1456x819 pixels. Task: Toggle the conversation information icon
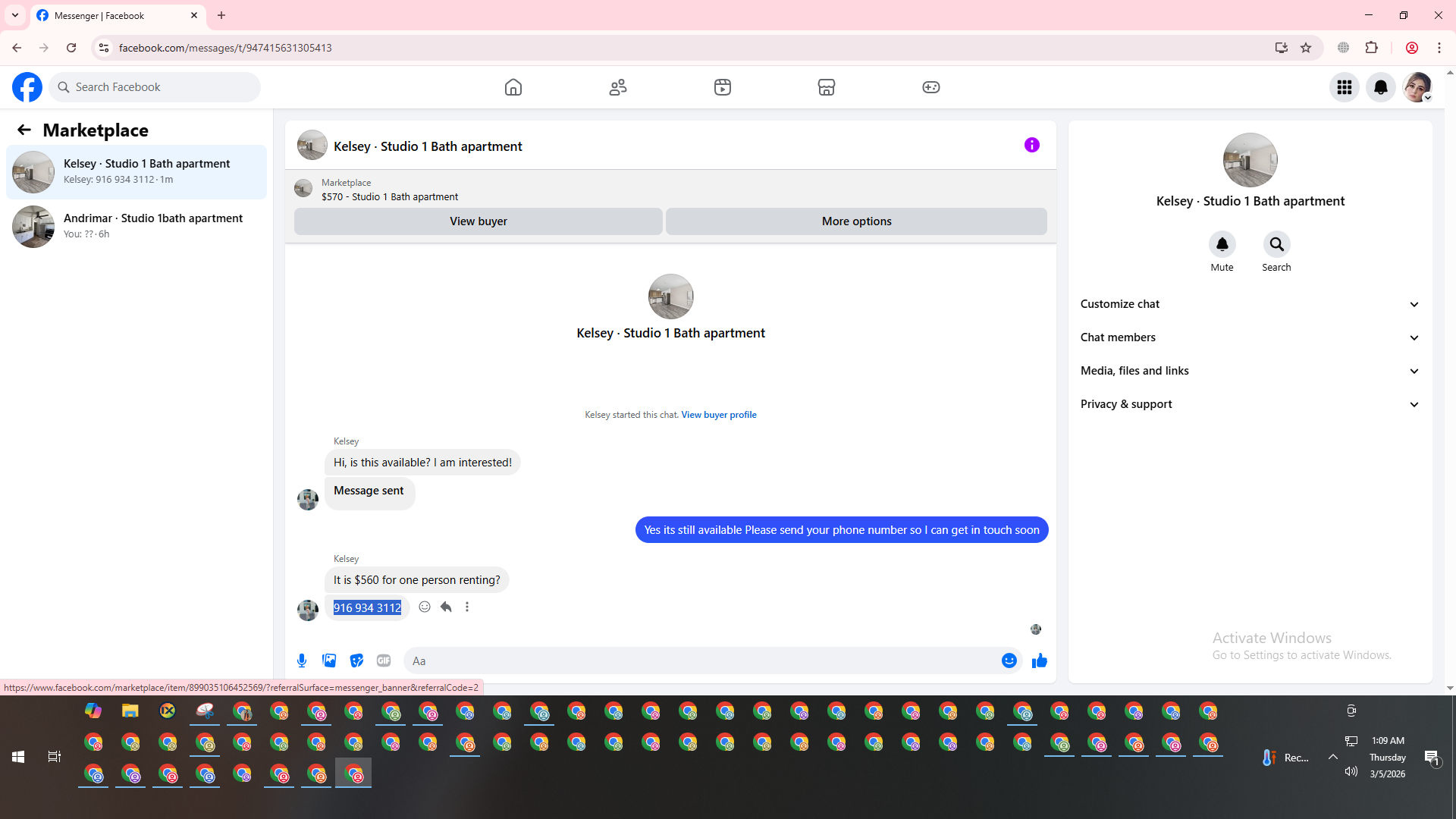coord(1032,145)
